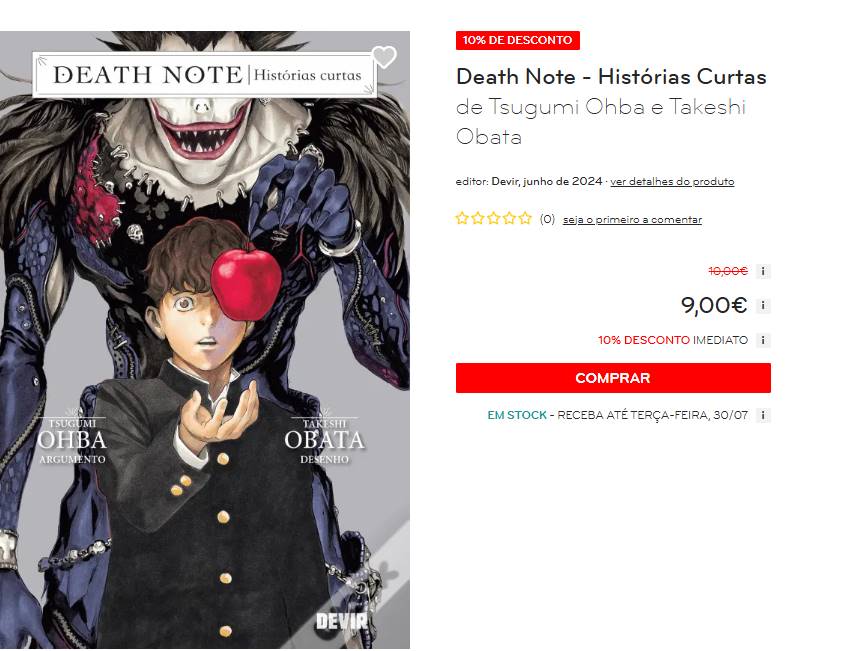Click the red COMPRAR button
The width and height of the screenshot is (841, 651).
[x=613, y=378]
